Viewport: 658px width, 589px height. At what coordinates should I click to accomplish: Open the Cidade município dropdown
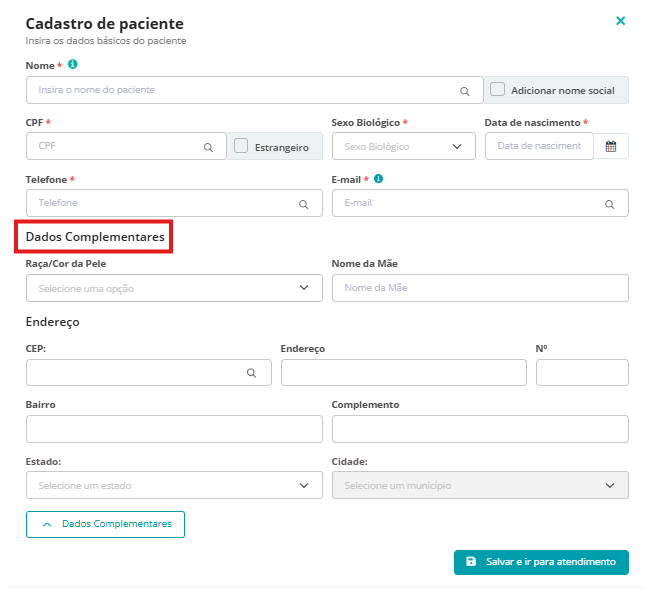coord(480,485)
